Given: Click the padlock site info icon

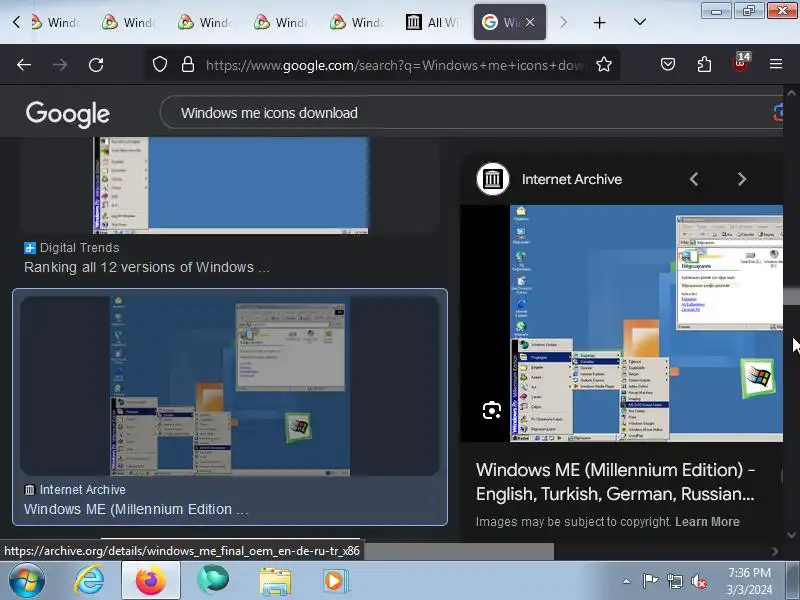Looking at the screenshot, I should tap(188, 65).
